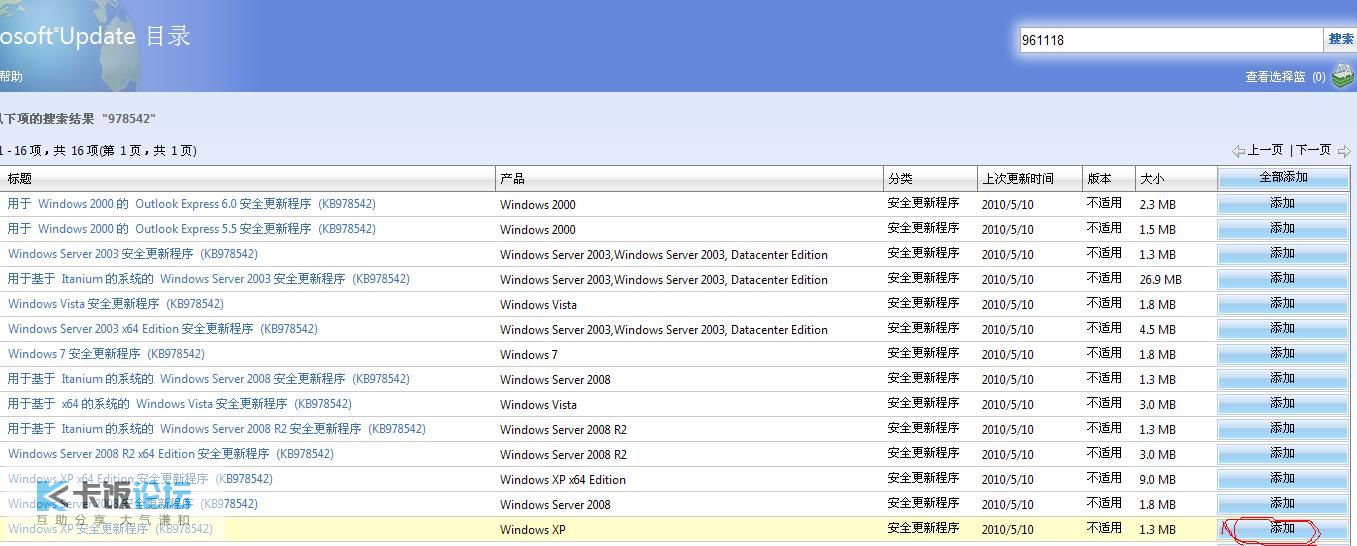Screen dimensions: 1357x546
Task: Open the Windows 7 安全更新程序 link
Action: point(106,354)
